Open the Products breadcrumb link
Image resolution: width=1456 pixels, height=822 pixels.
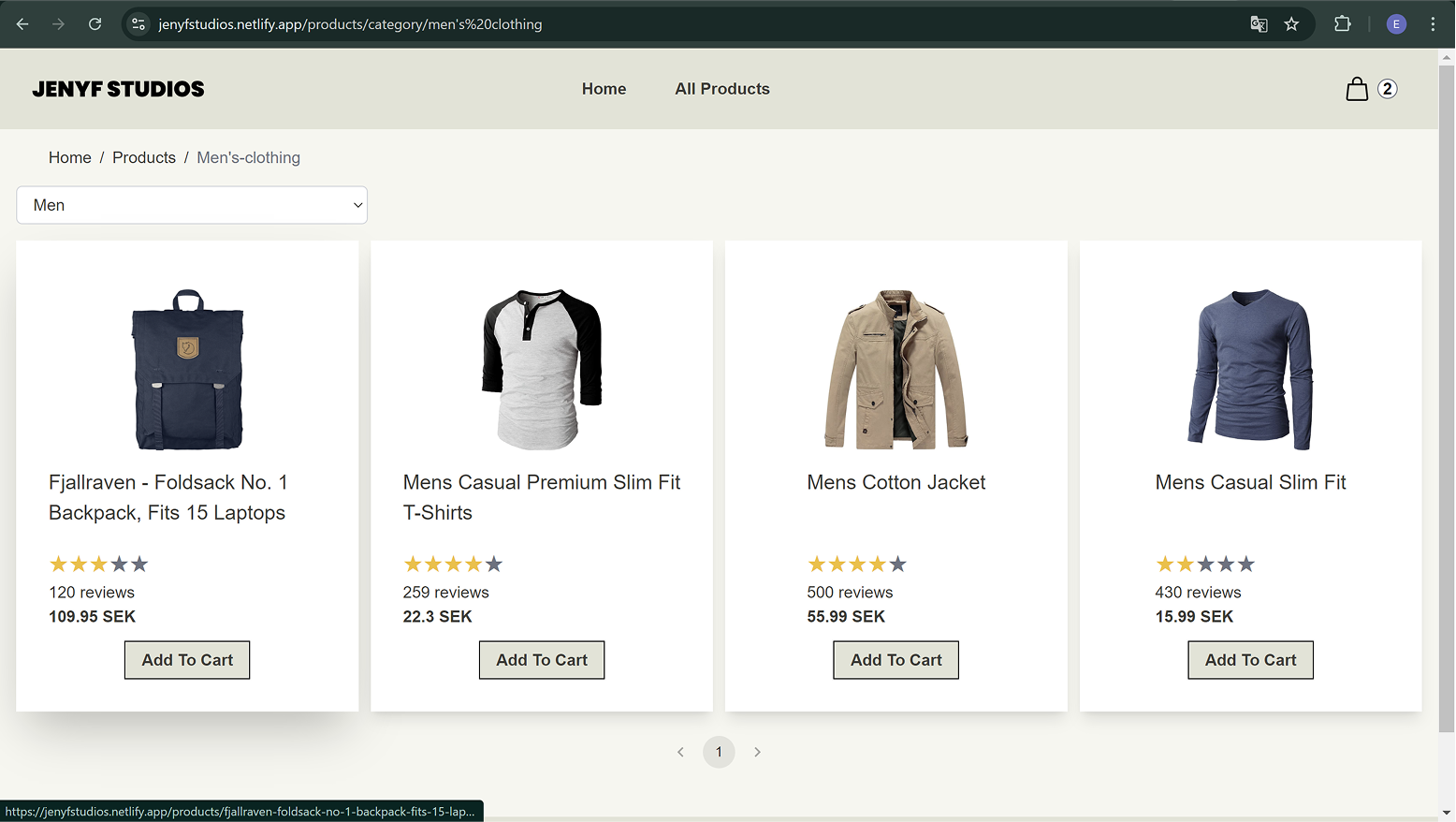tap(143, 157)
